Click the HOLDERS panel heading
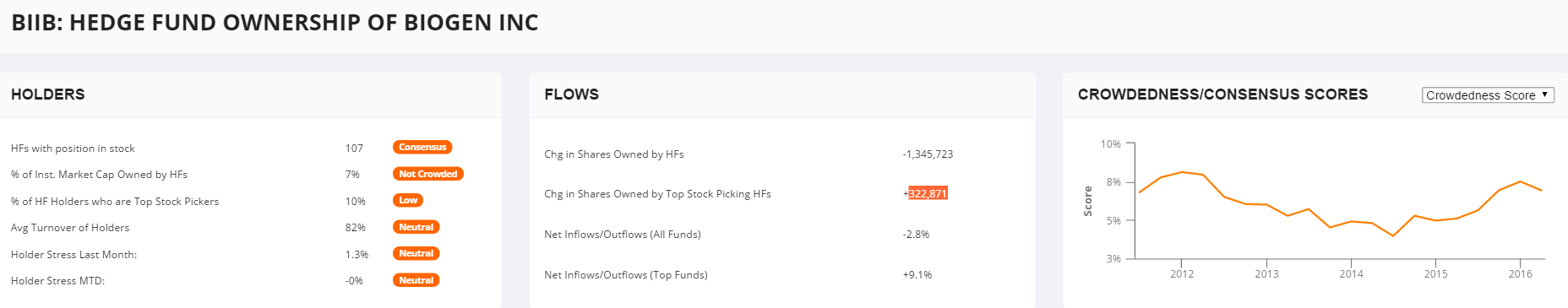The width and height of the screenshot is (1568, 308). pyautogui.click(x=48, y=95)
